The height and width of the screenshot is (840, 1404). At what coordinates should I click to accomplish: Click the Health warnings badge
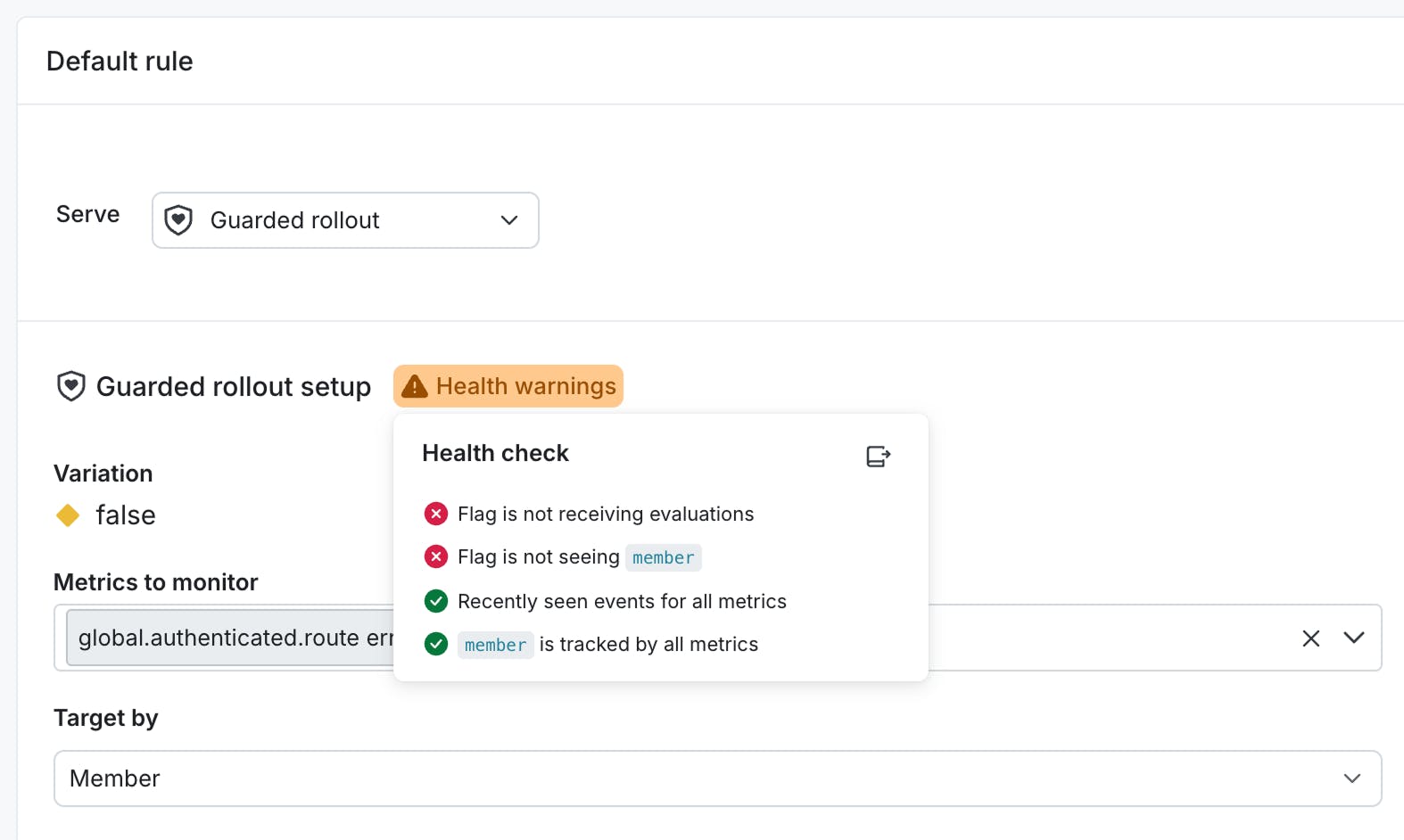click(x=508, y=386)
